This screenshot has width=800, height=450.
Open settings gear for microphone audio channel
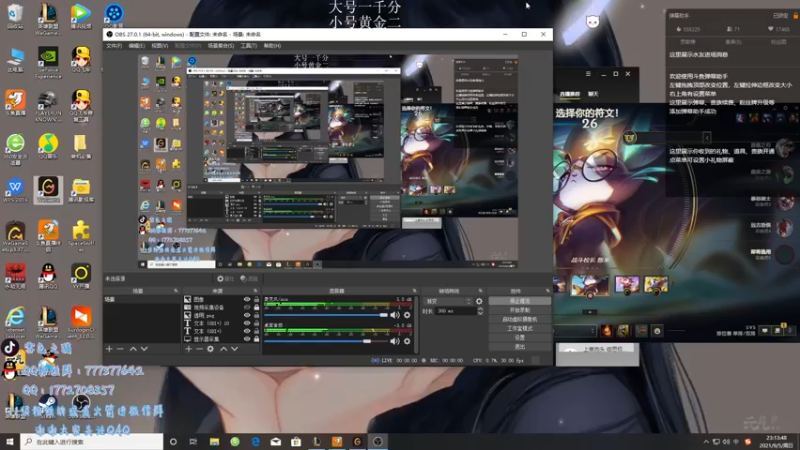[x=407, y=315]
